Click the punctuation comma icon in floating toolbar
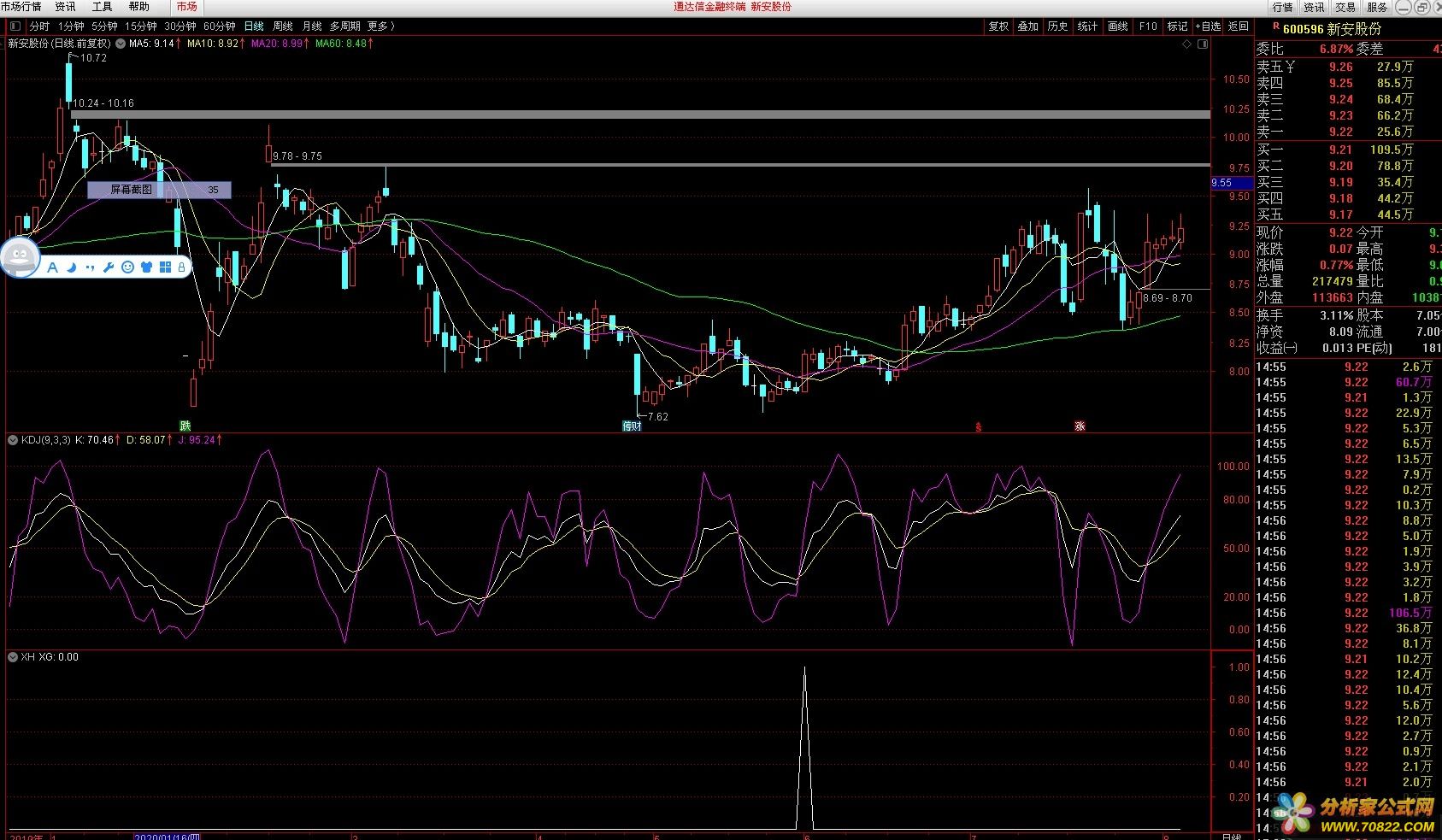Image resolution: width=1442 pixels, height=840 pixels. pos(90,267)
